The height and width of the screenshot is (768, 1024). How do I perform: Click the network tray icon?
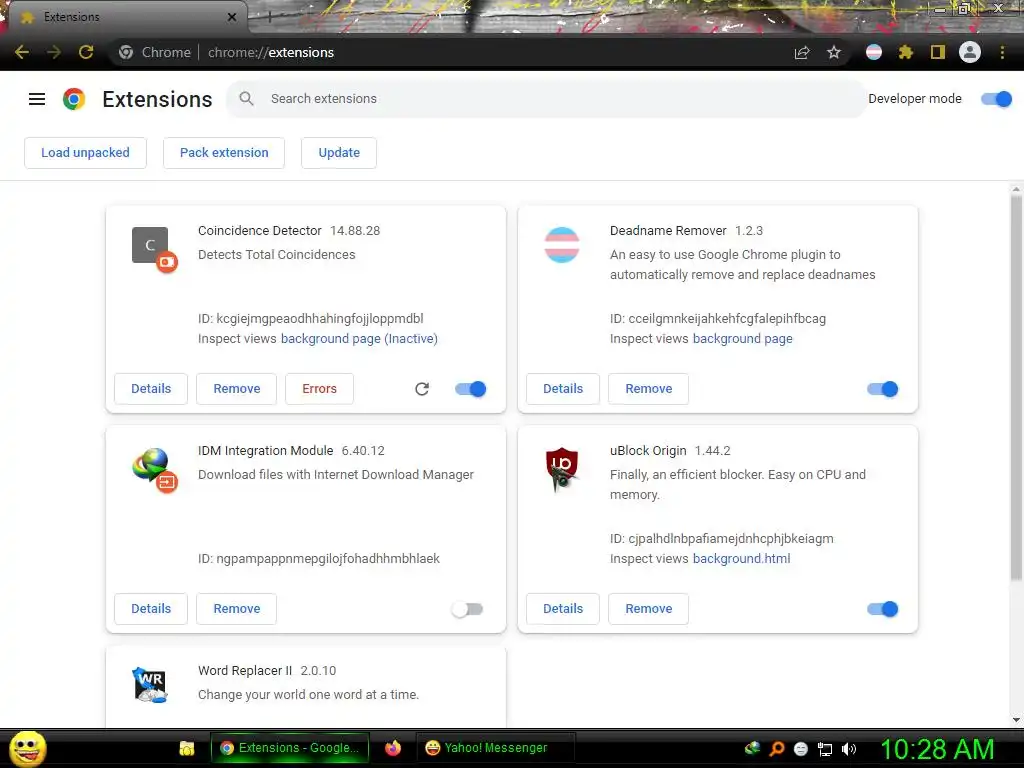pos(825,749)
